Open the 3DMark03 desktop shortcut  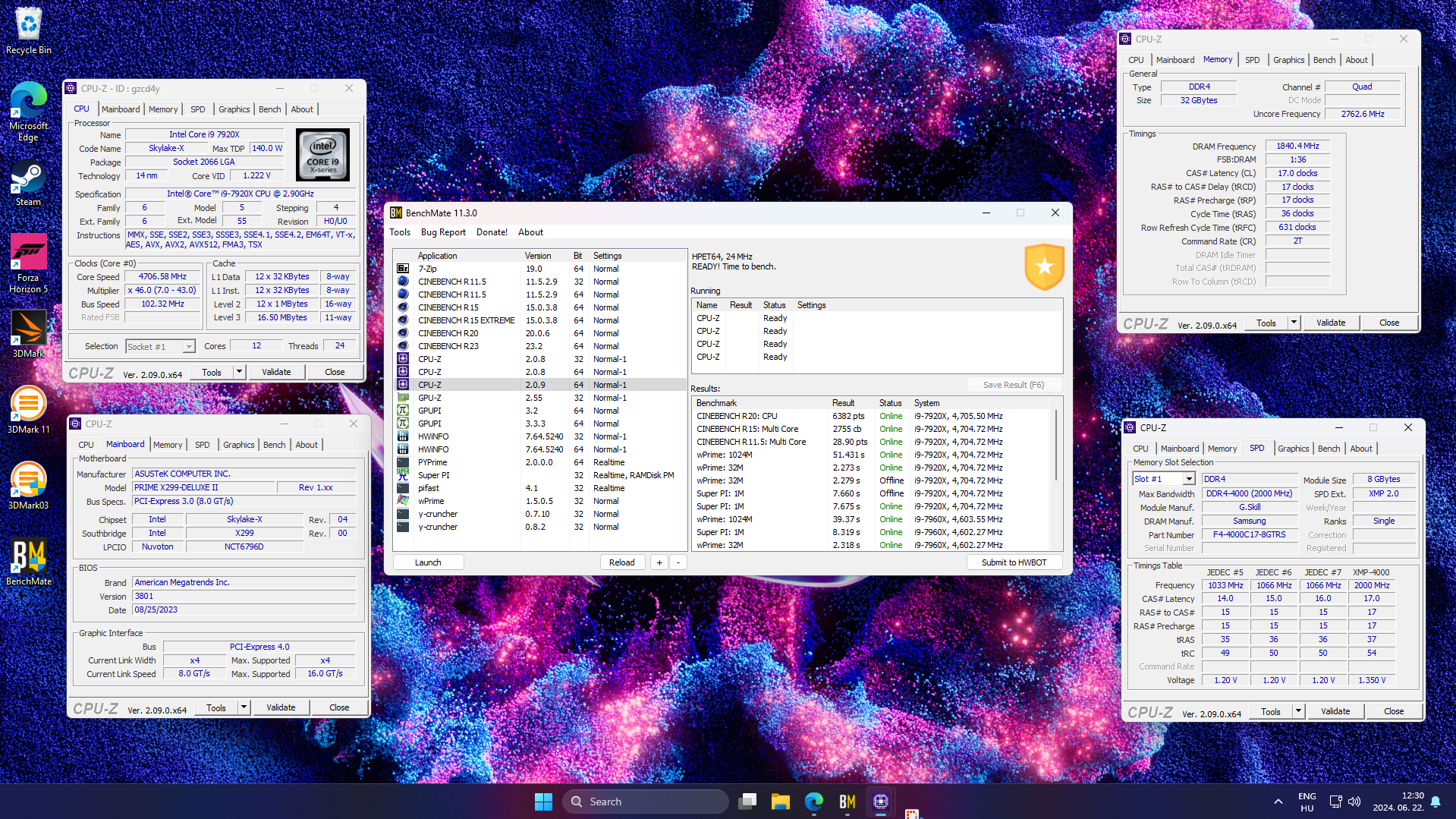(29, 486)
